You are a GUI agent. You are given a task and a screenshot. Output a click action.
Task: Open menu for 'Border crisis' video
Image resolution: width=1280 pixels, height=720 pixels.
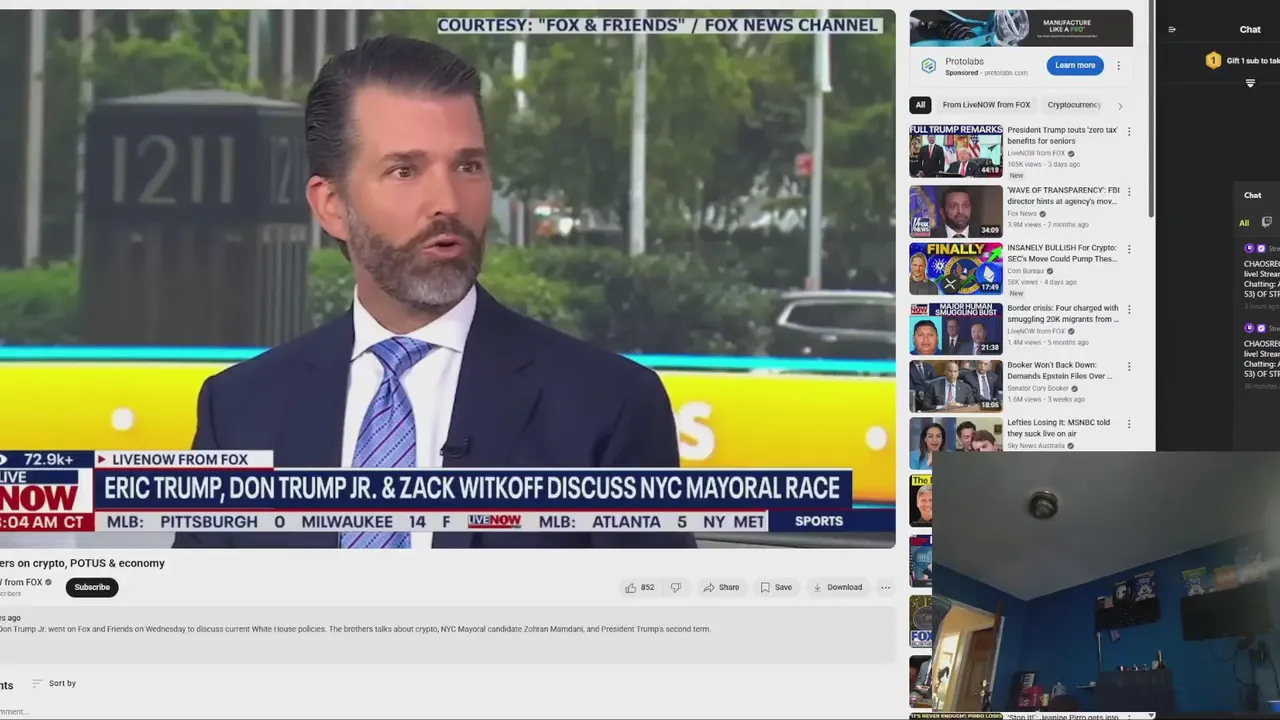(x=1129, y=309)
